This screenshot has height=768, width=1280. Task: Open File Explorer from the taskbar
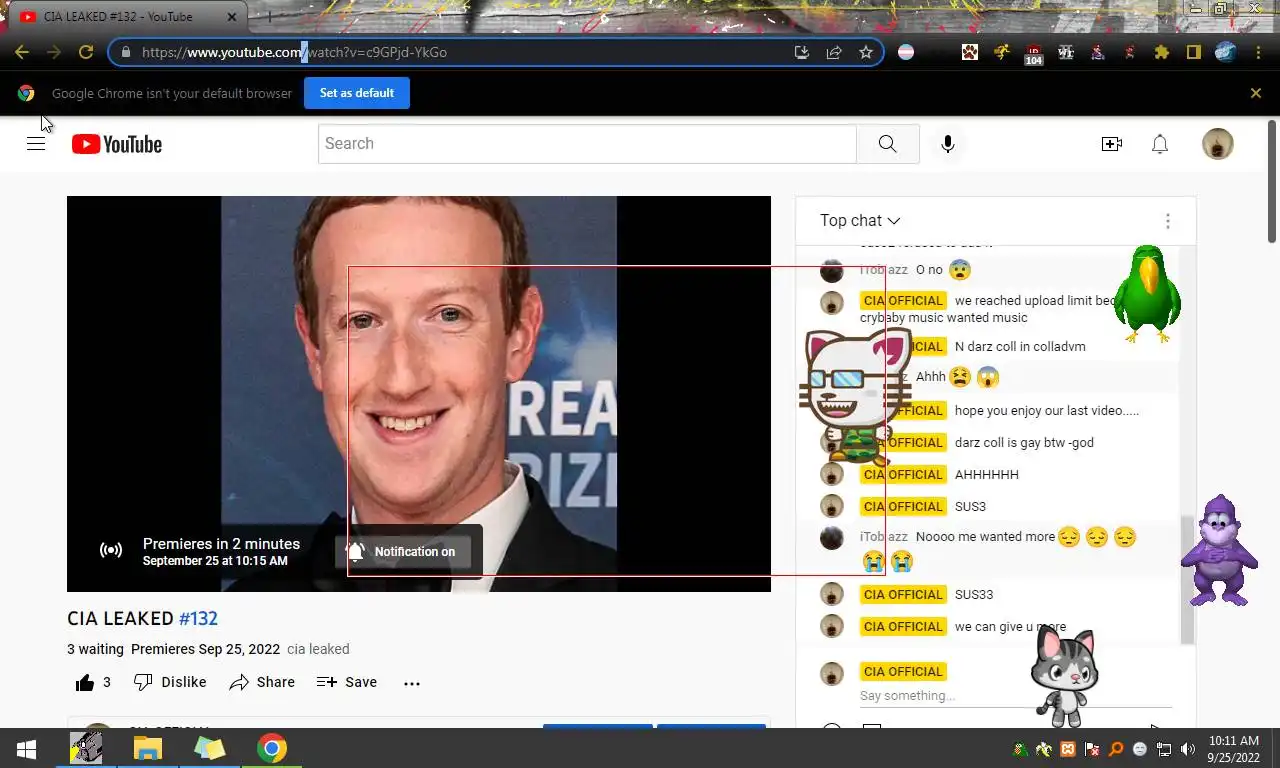point(148,749)
